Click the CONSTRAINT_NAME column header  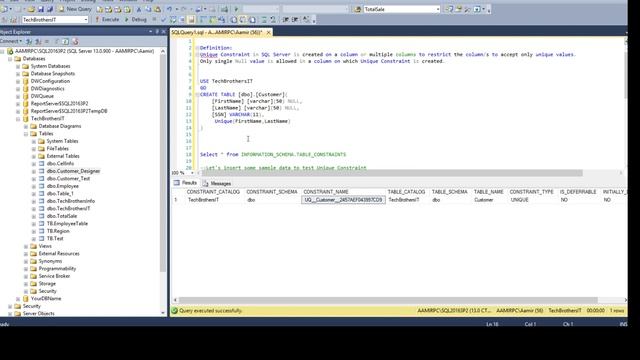[x=326, y=191]
